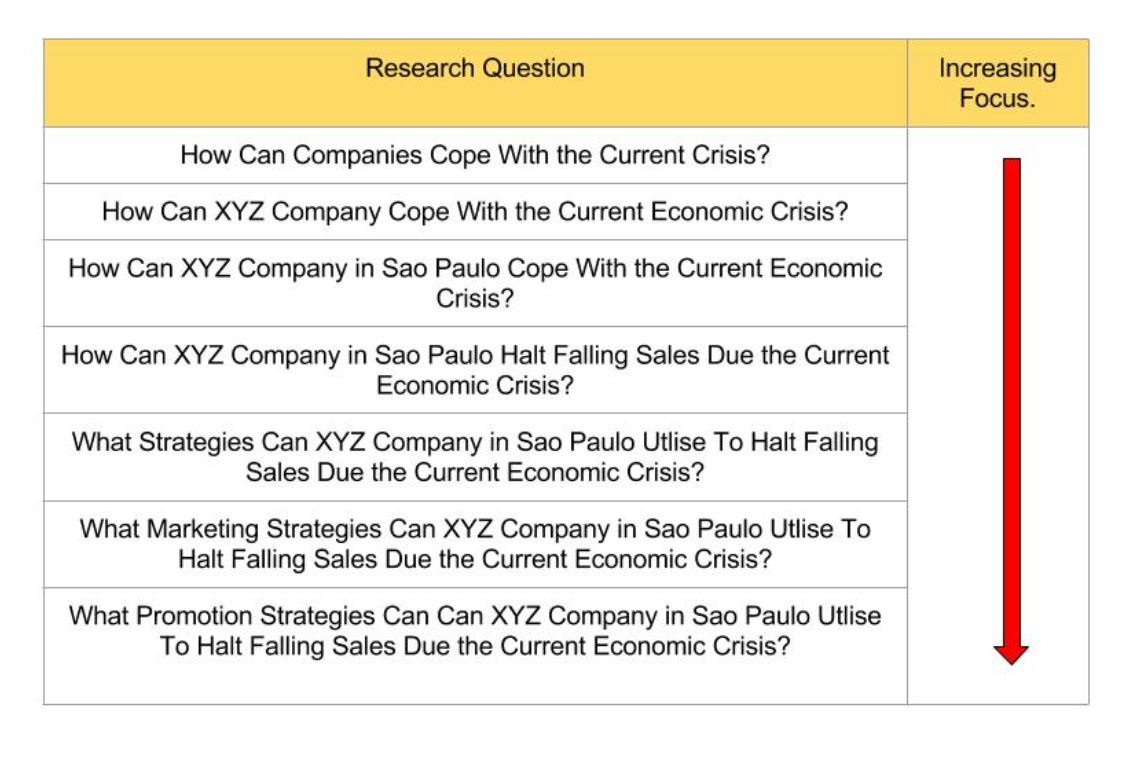Click 'Sales Due the Current Economic Crisis?' line
This screenshot has height=761, width=1137.
475,472
